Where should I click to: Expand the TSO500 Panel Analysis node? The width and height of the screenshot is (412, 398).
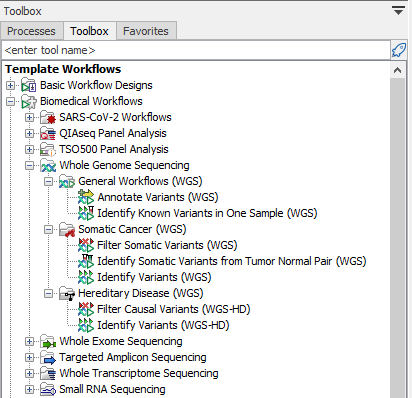29,149
